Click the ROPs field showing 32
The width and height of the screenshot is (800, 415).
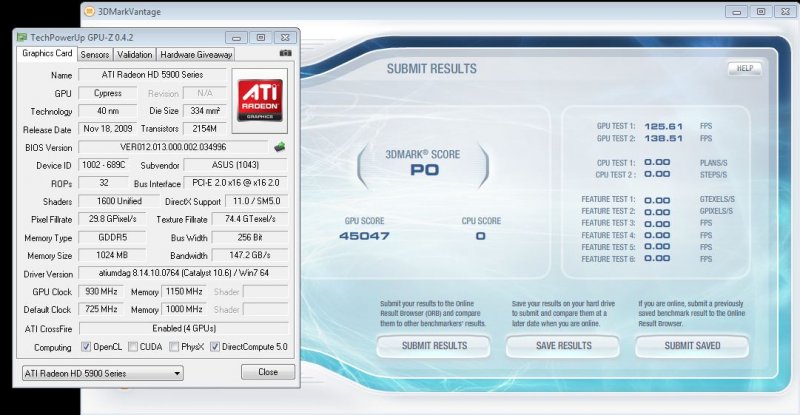click(104, 183)
